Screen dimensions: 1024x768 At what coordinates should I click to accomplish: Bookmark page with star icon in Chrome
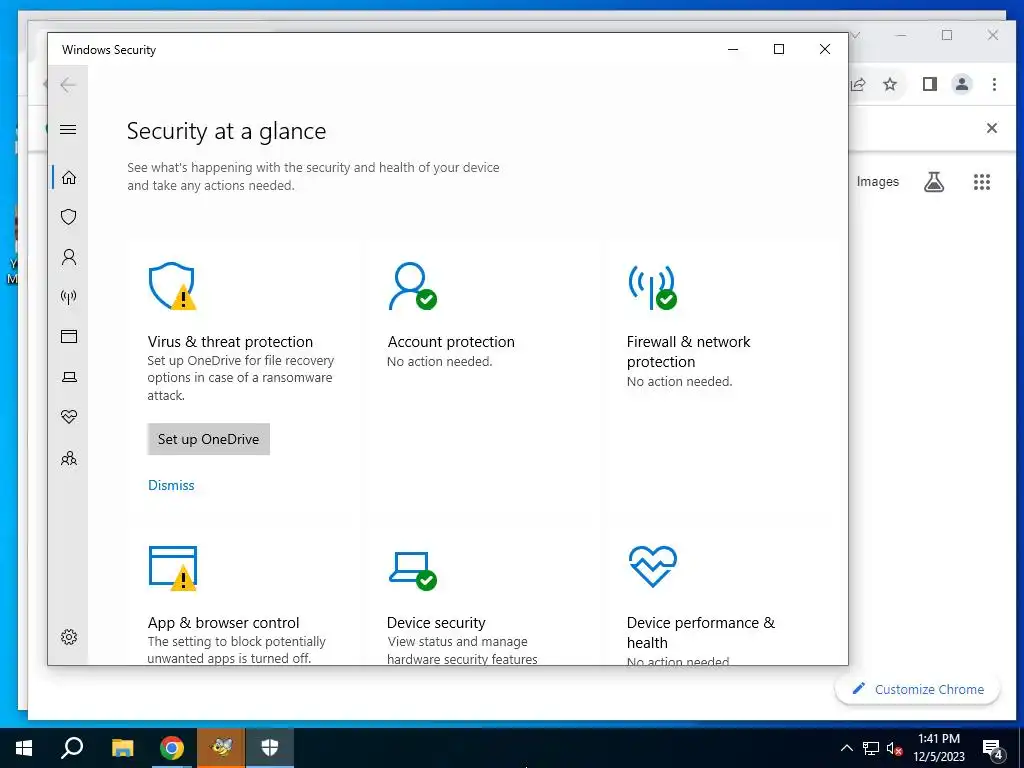pyautogui.click(x=889, y=84)
